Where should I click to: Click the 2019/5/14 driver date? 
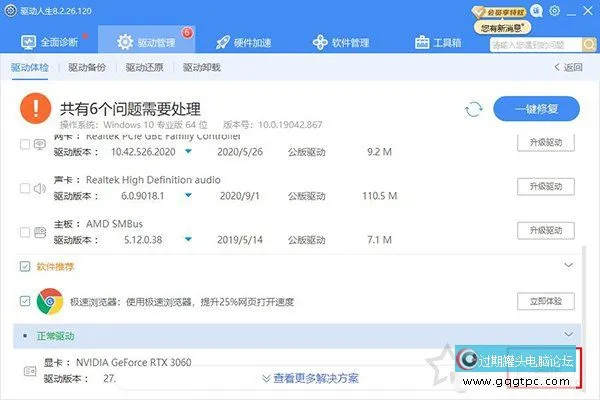[x=240, y=240]
